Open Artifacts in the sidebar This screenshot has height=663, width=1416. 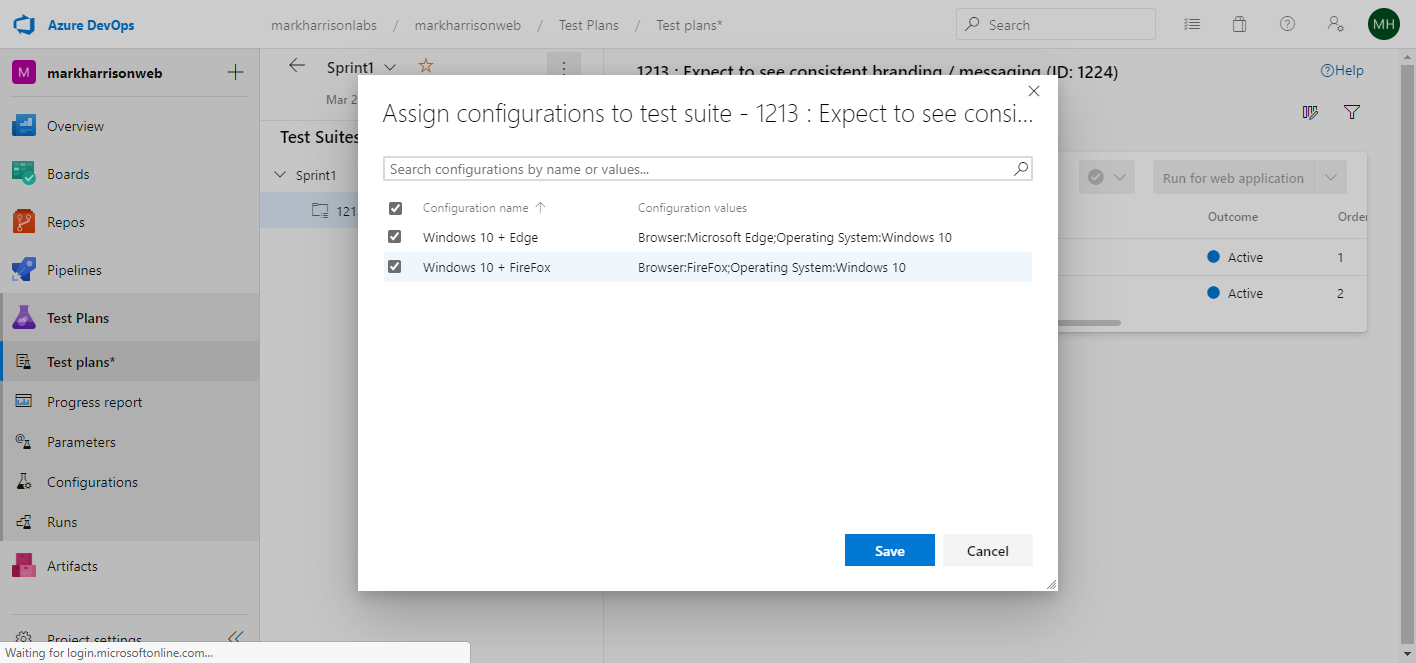[24, 566]
